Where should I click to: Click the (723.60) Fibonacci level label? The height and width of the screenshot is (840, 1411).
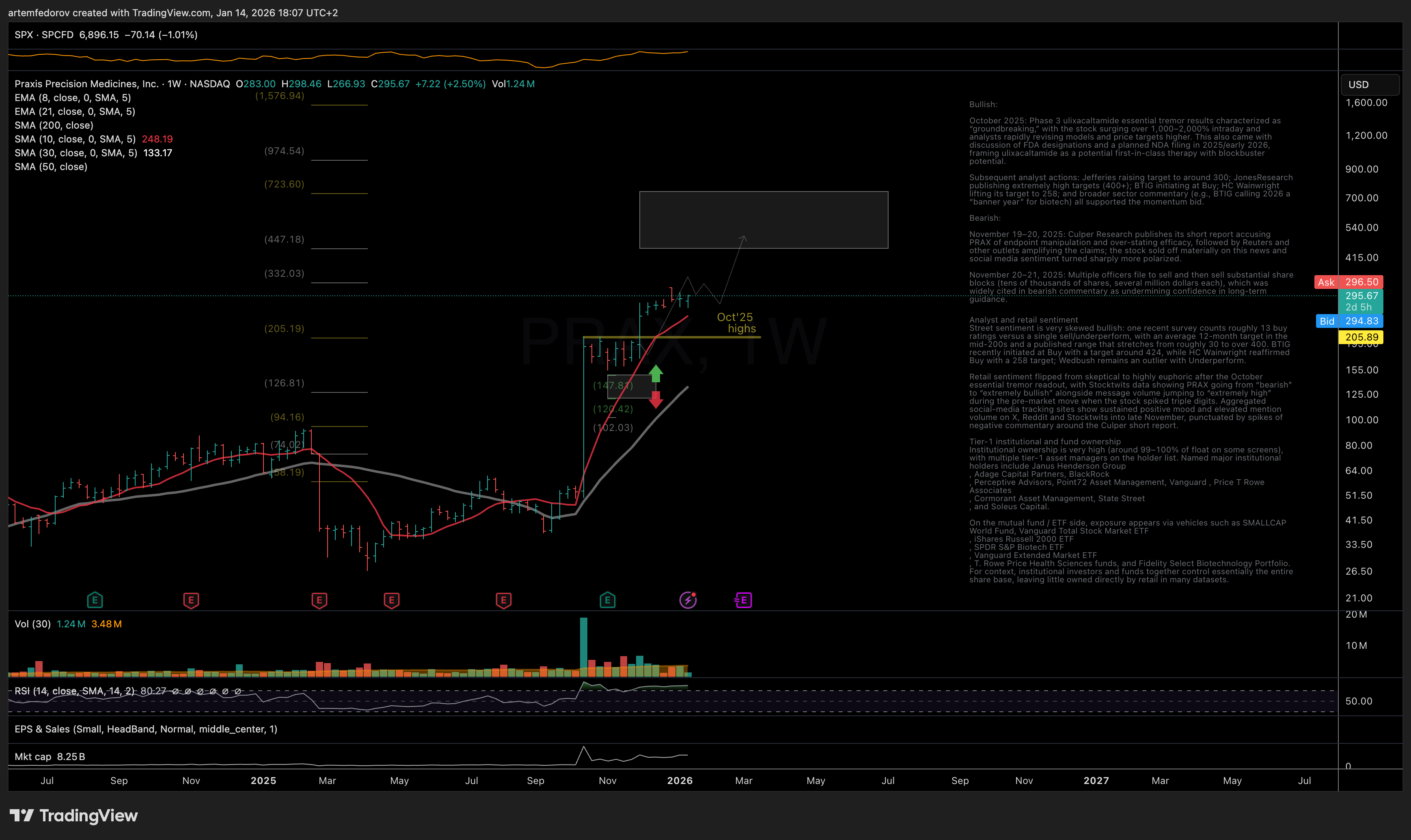tap(284, 184)
